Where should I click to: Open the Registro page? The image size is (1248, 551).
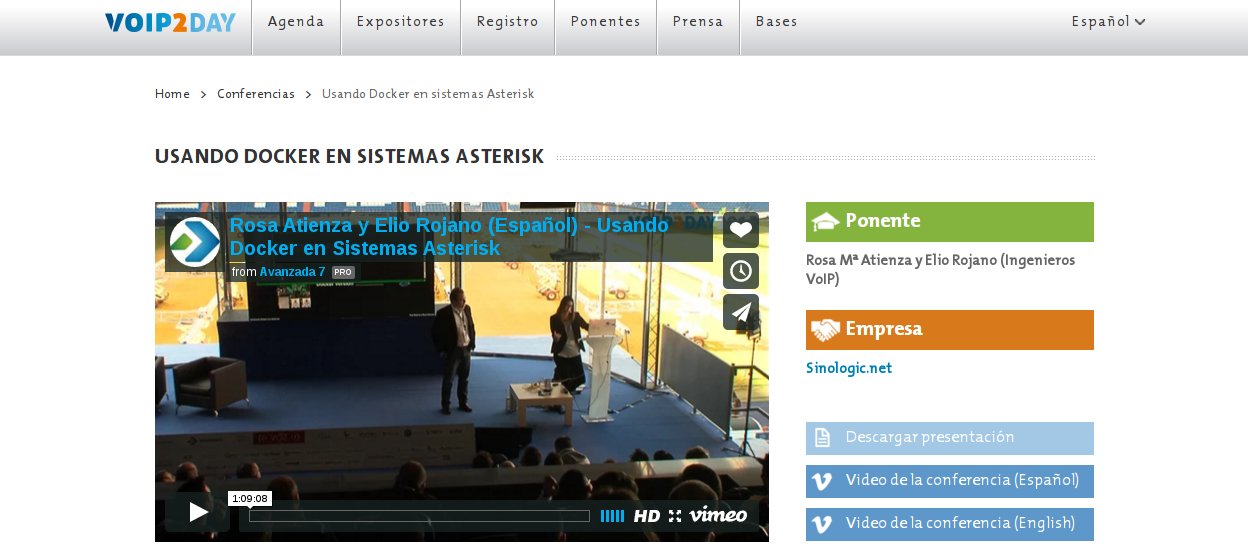coord(507,22)
